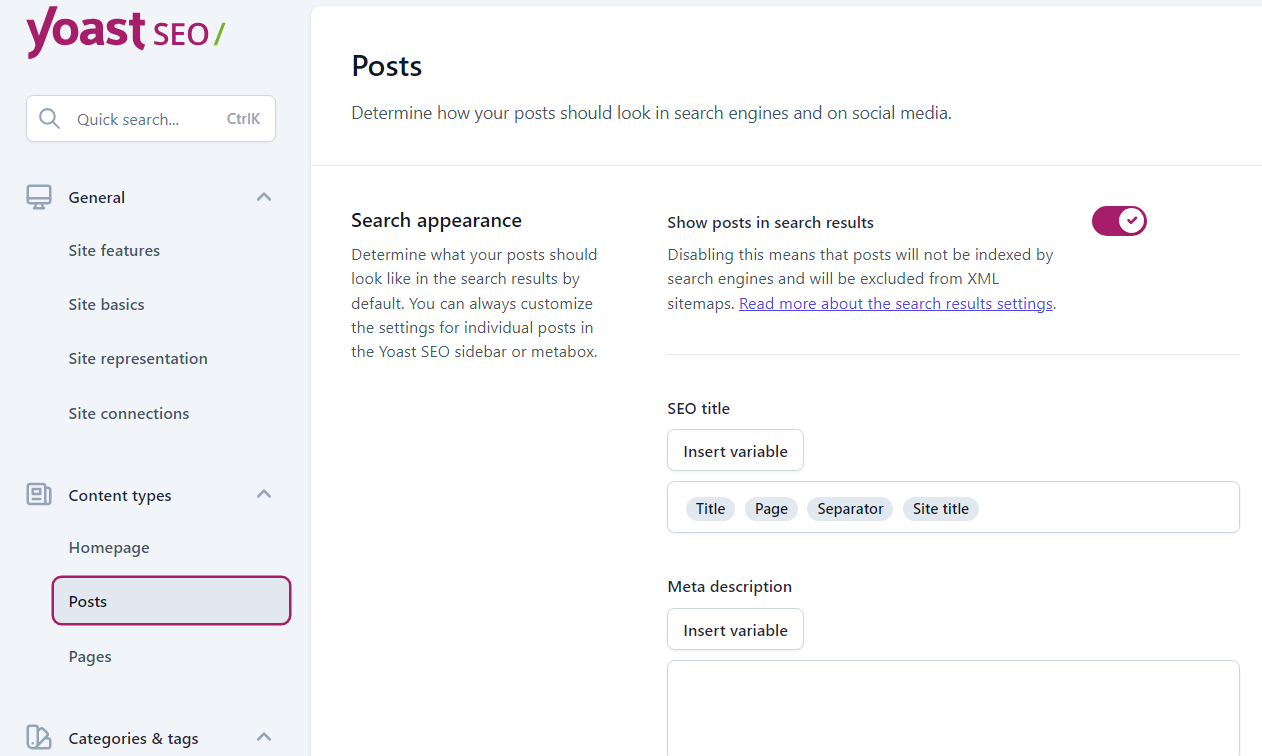The height and width of the screenshot is (756, 1262).
Task: Disable Show posts in search results
Action: pos(1118,220)
